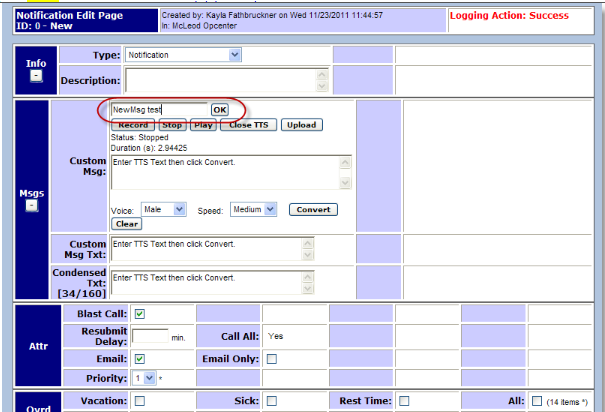Open the Priority dropdown
605x412 pixels.
point(144,379)
